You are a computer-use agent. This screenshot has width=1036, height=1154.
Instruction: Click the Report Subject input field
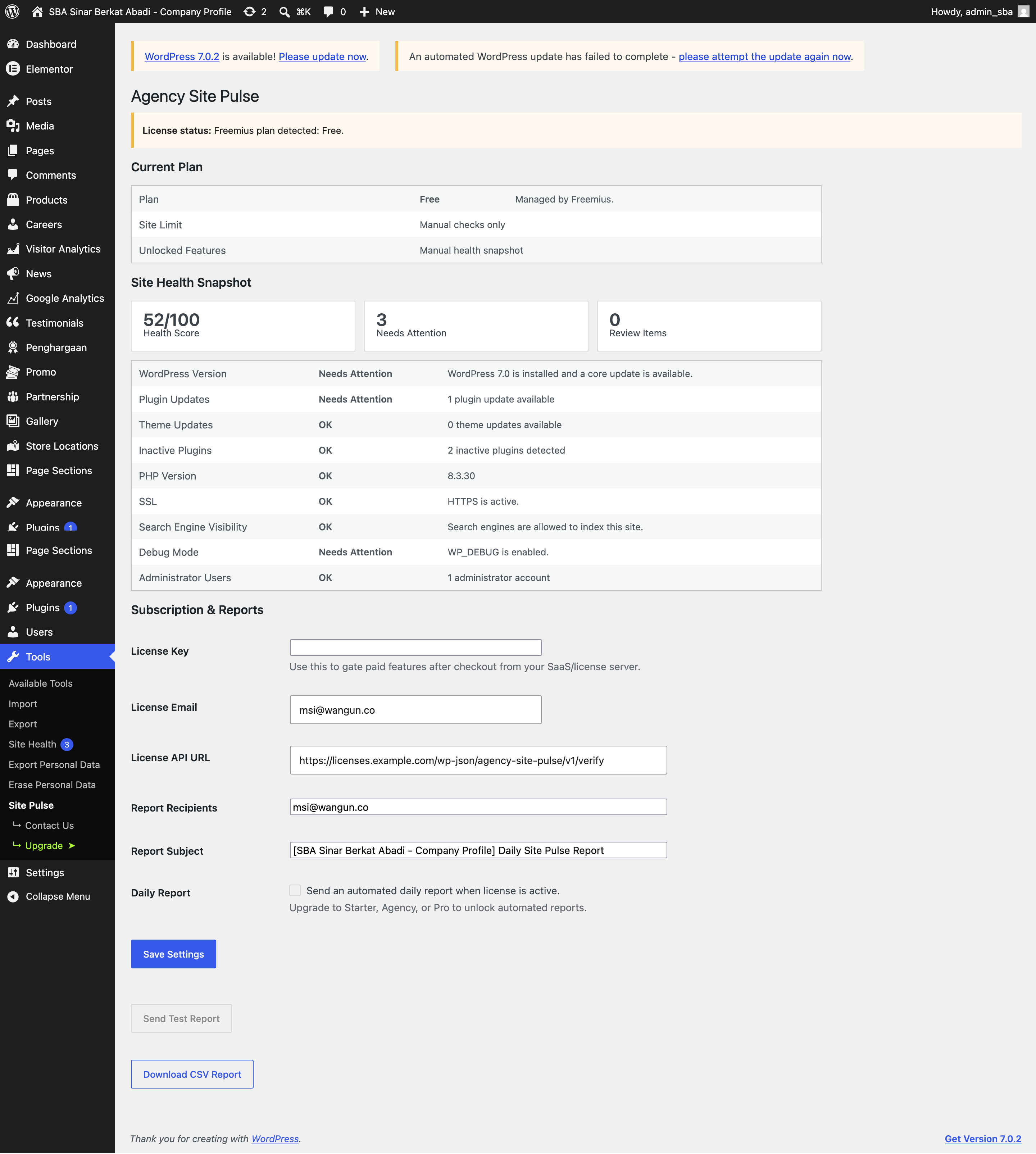(x=478, y=850)
